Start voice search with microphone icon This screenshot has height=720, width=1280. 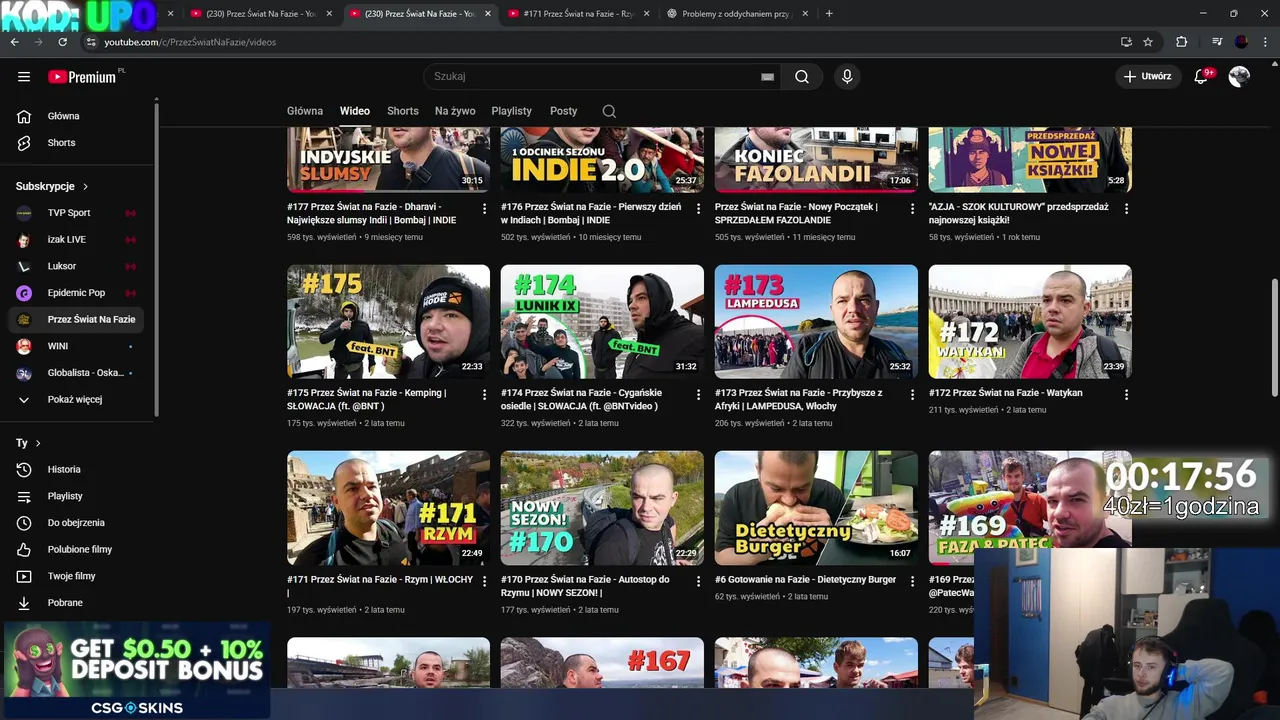click(x=847, y=76)
